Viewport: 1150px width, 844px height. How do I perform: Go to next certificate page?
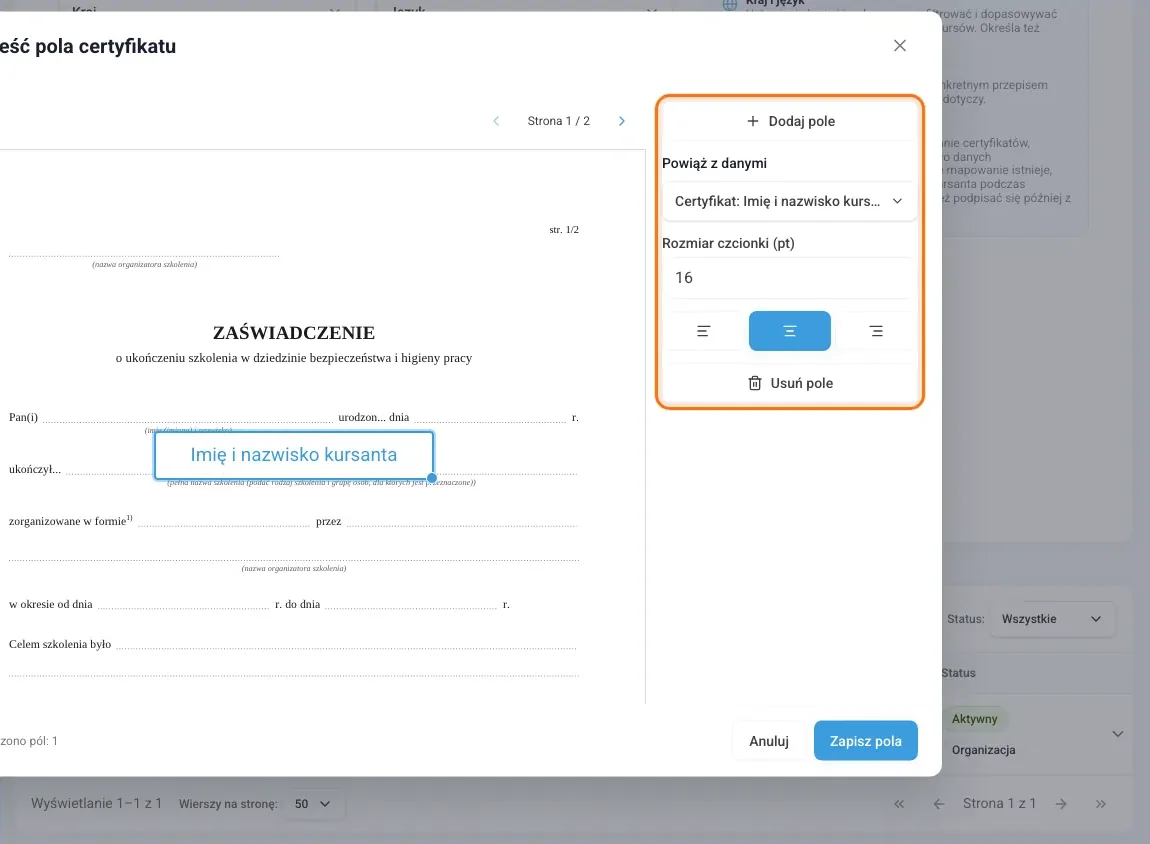point(622,121)
